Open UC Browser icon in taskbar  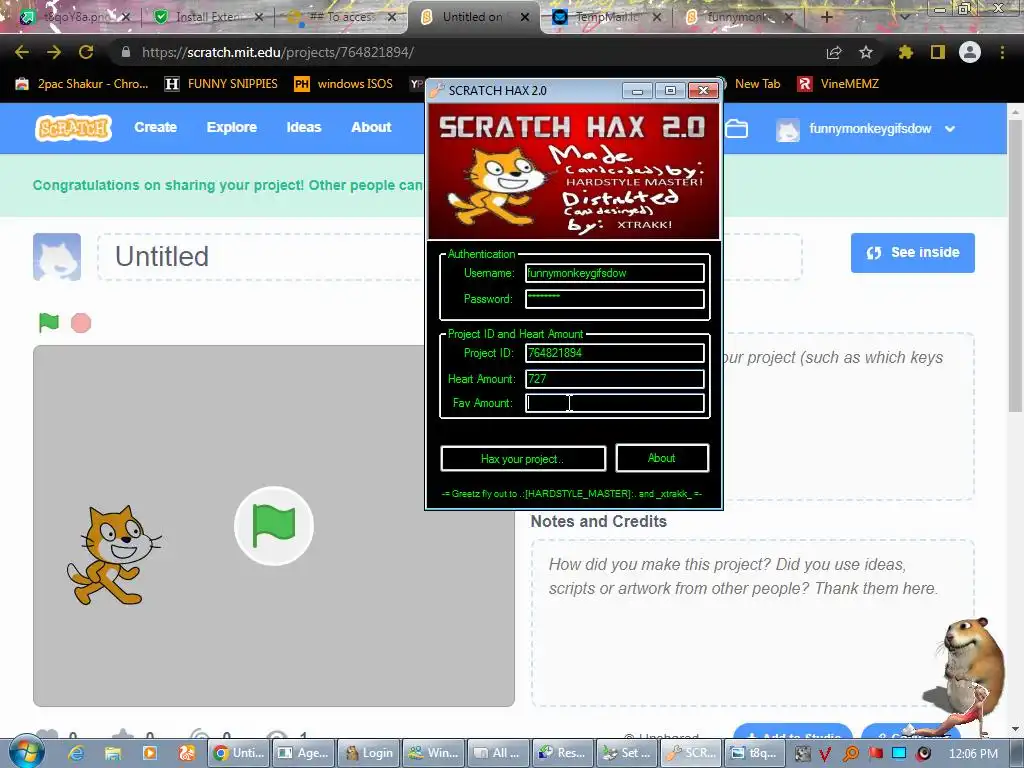click(x=187, y=753)
